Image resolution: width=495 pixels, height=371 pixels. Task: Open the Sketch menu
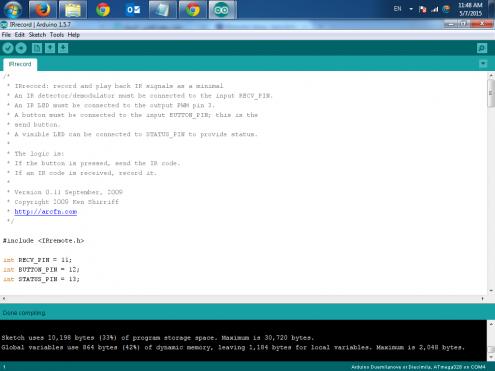37,35
